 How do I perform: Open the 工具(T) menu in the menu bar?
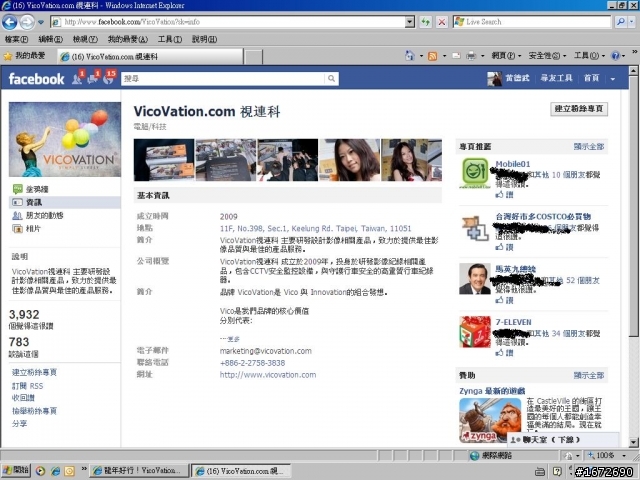(x=170, y=39)
